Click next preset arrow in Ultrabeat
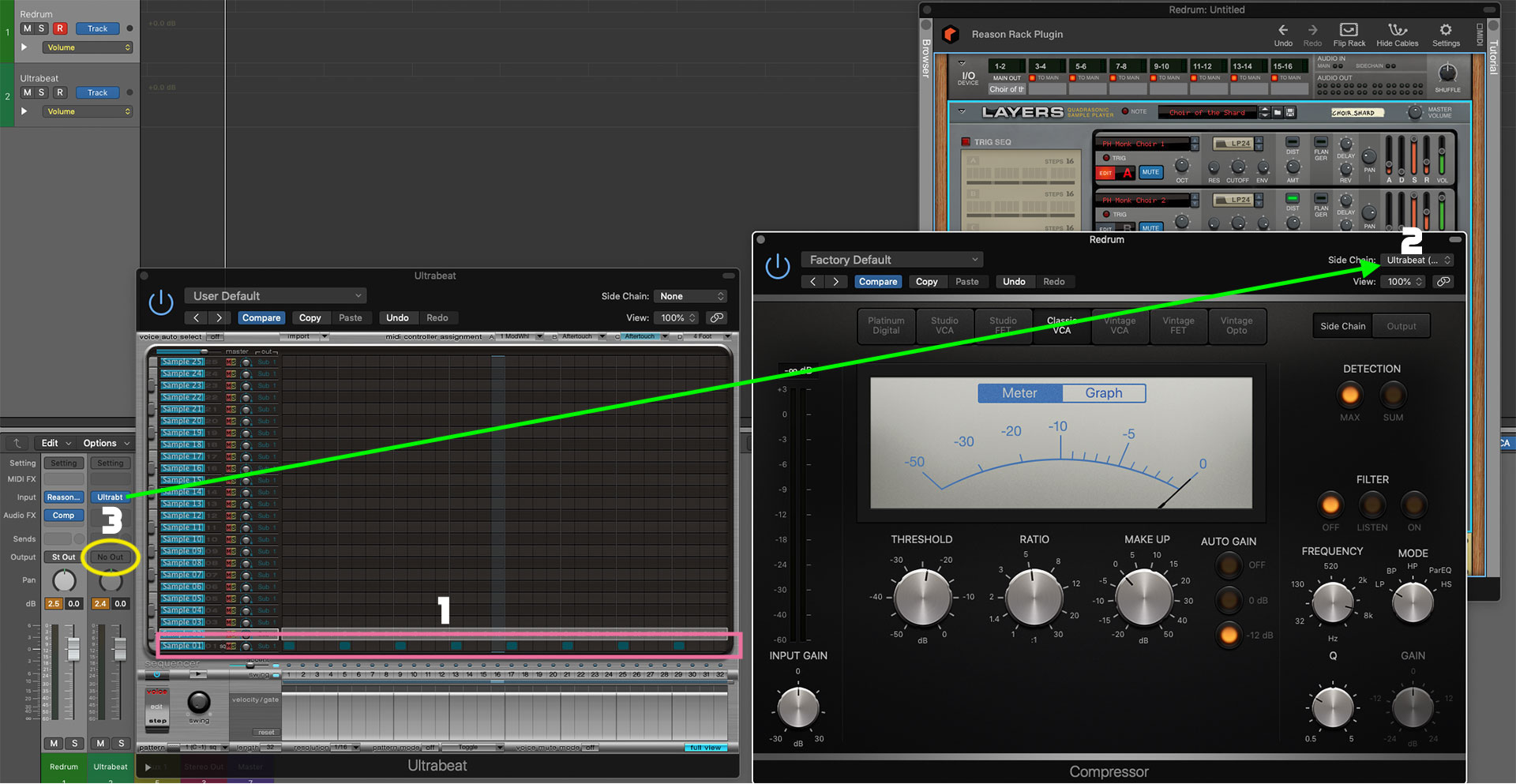This screenshot has height=784, width=1516. pos(220,318)
